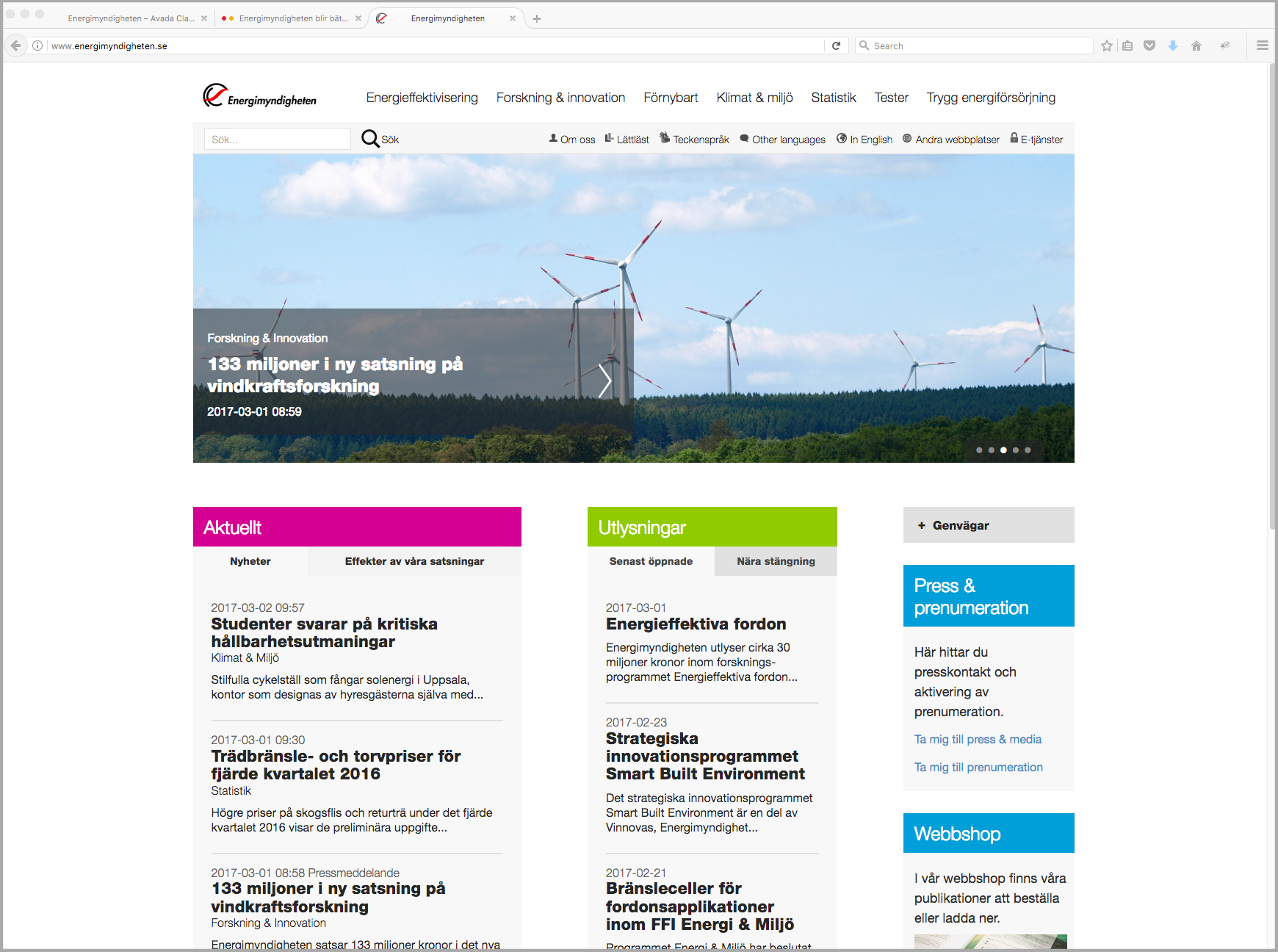Screen dimensions: 1278x952
Task: Open hero headline about vindkraftsforskning
Action: (335, 375)
